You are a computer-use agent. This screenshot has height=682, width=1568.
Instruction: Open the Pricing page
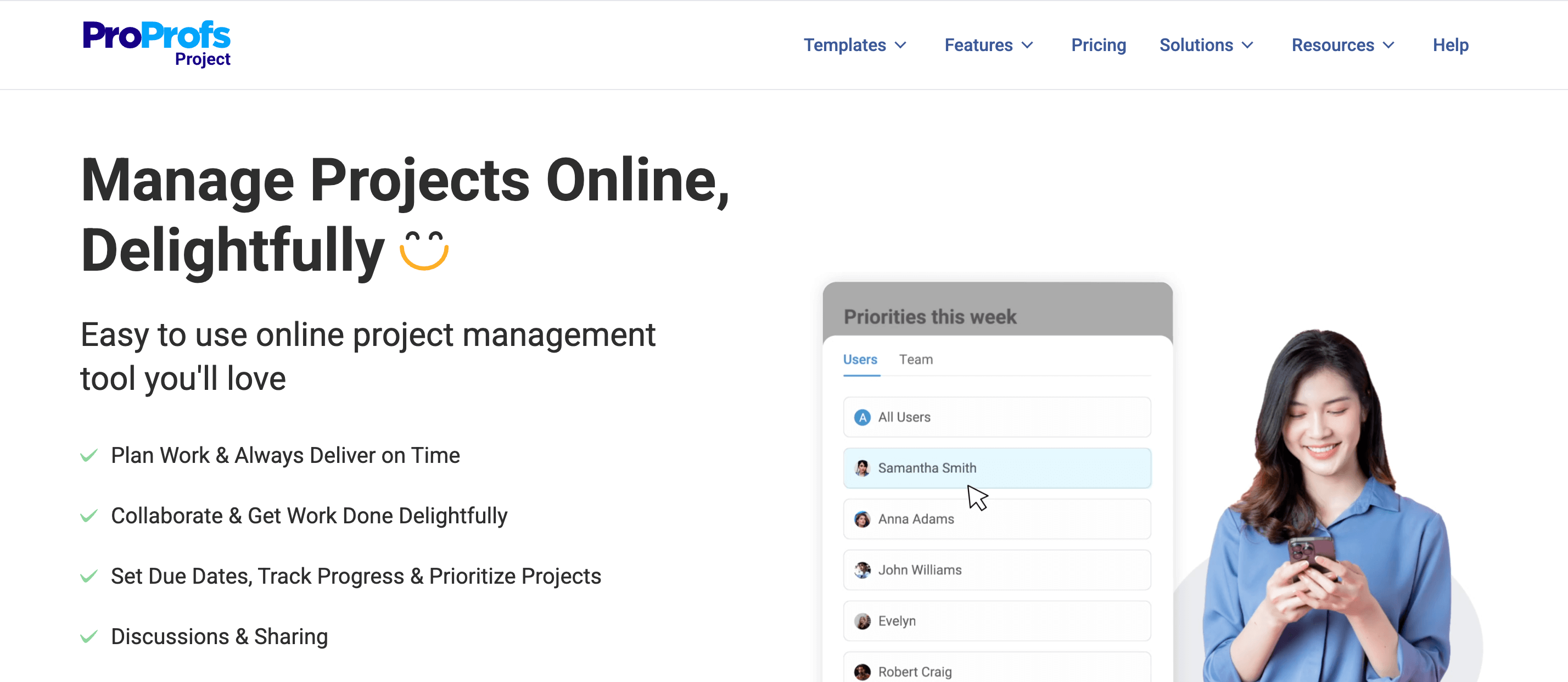point(1098,45)
